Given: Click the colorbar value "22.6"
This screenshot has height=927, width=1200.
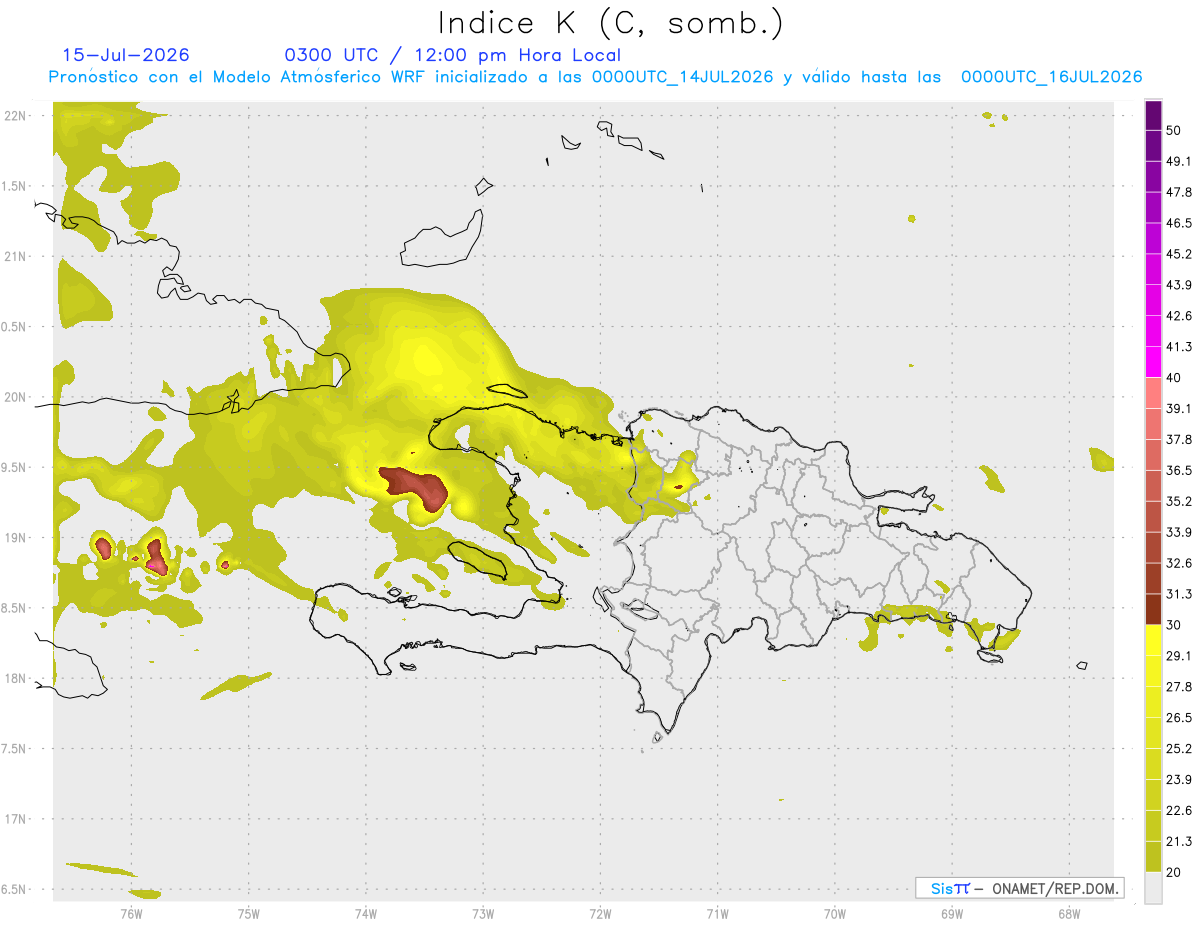Looking at the screenshot, I should [1179, 811].
